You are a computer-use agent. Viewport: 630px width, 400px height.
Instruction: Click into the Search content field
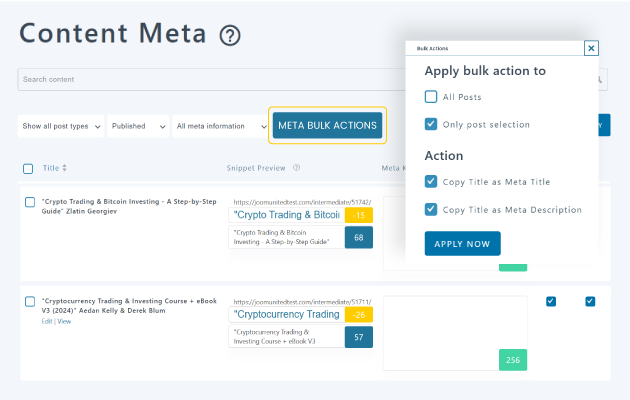(200, 80)
